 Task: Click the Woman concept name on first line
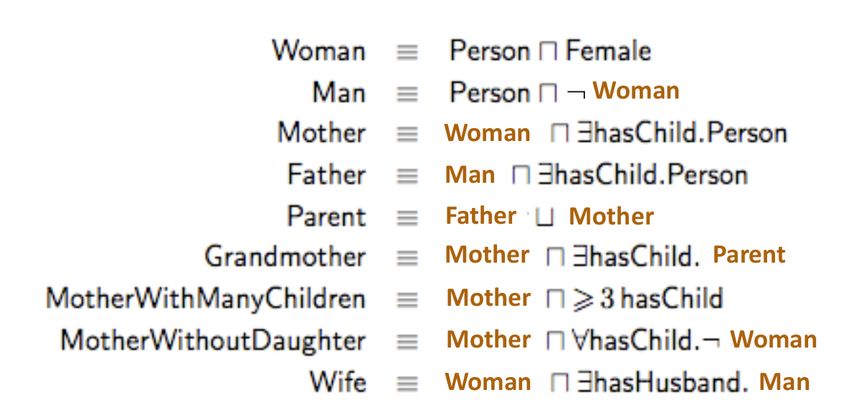(319, 51)
